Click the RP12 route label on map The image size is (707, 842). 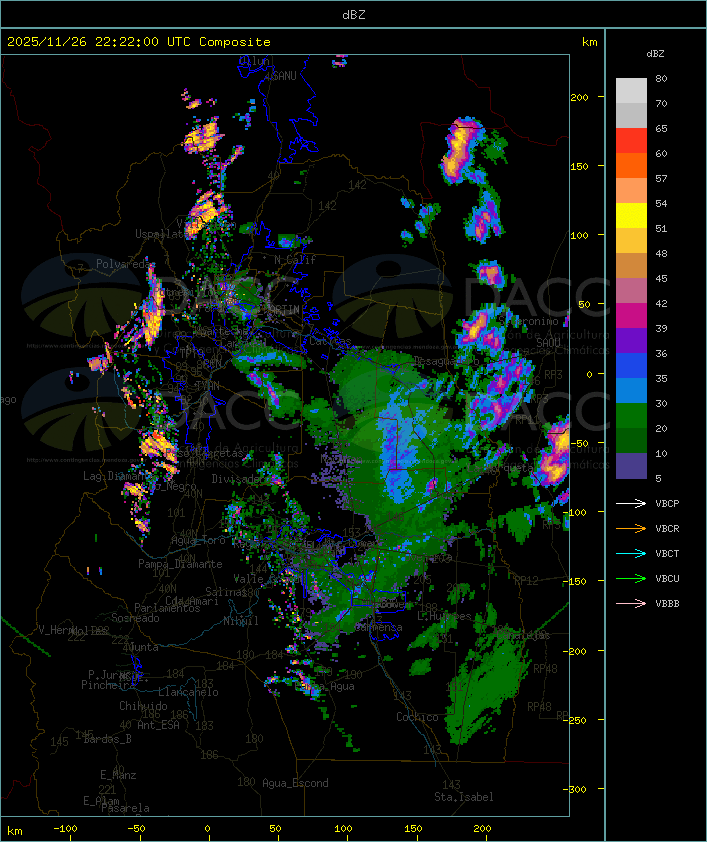coord(526,580)
